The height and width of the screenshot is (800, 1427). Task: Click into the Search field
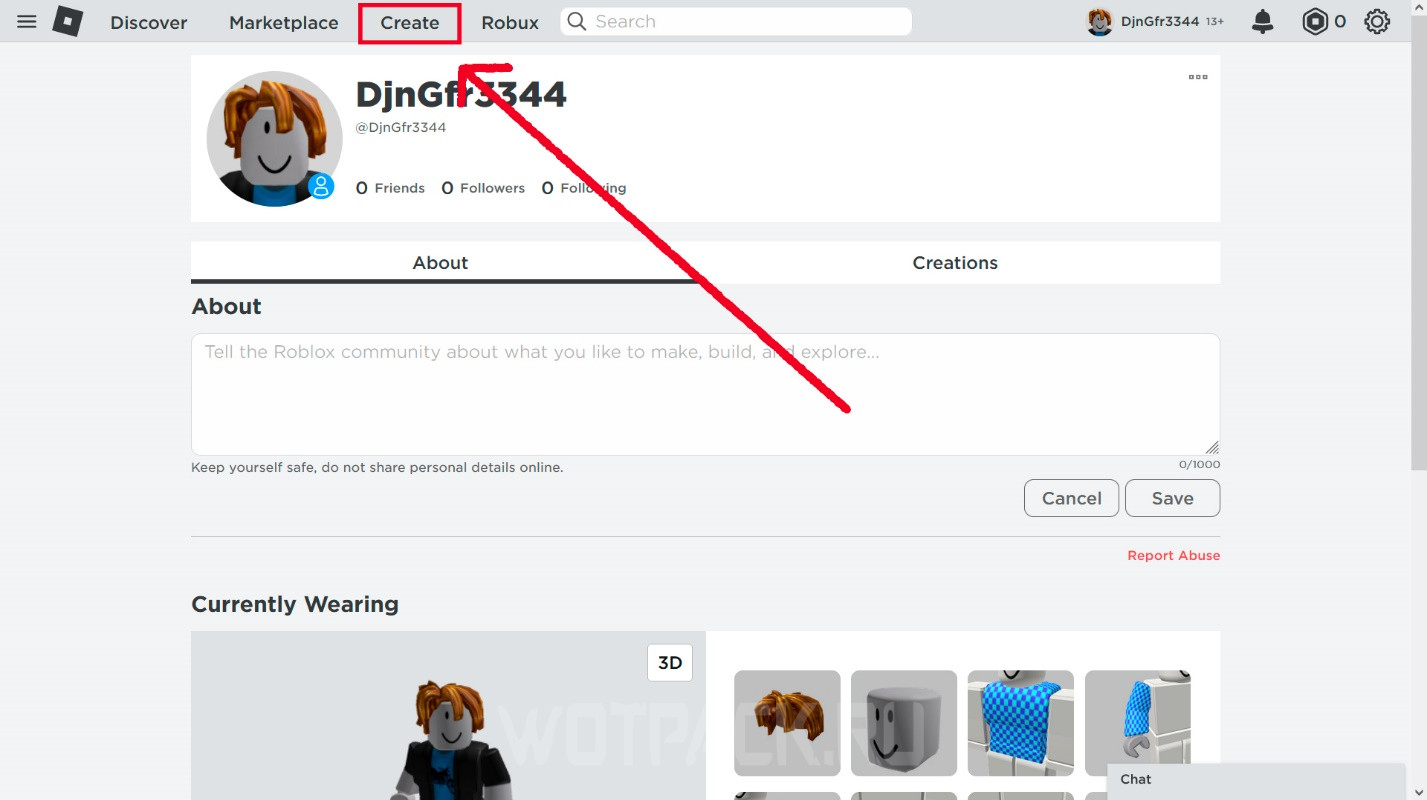[x=736, y=21]
